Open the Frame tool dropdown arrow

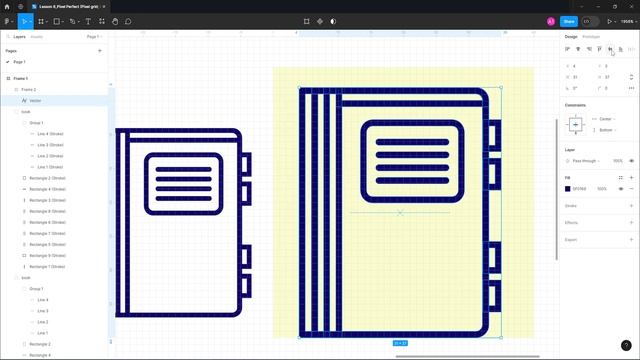(47, 22)
